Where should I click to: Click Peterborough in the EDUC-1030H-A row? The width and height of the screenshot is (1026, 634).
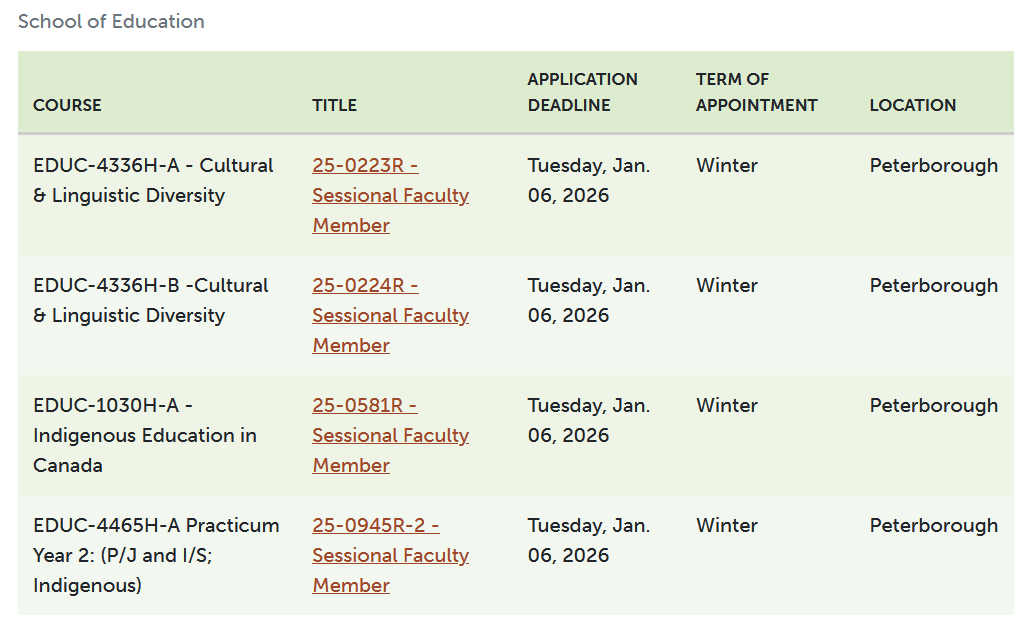[933, 405]
